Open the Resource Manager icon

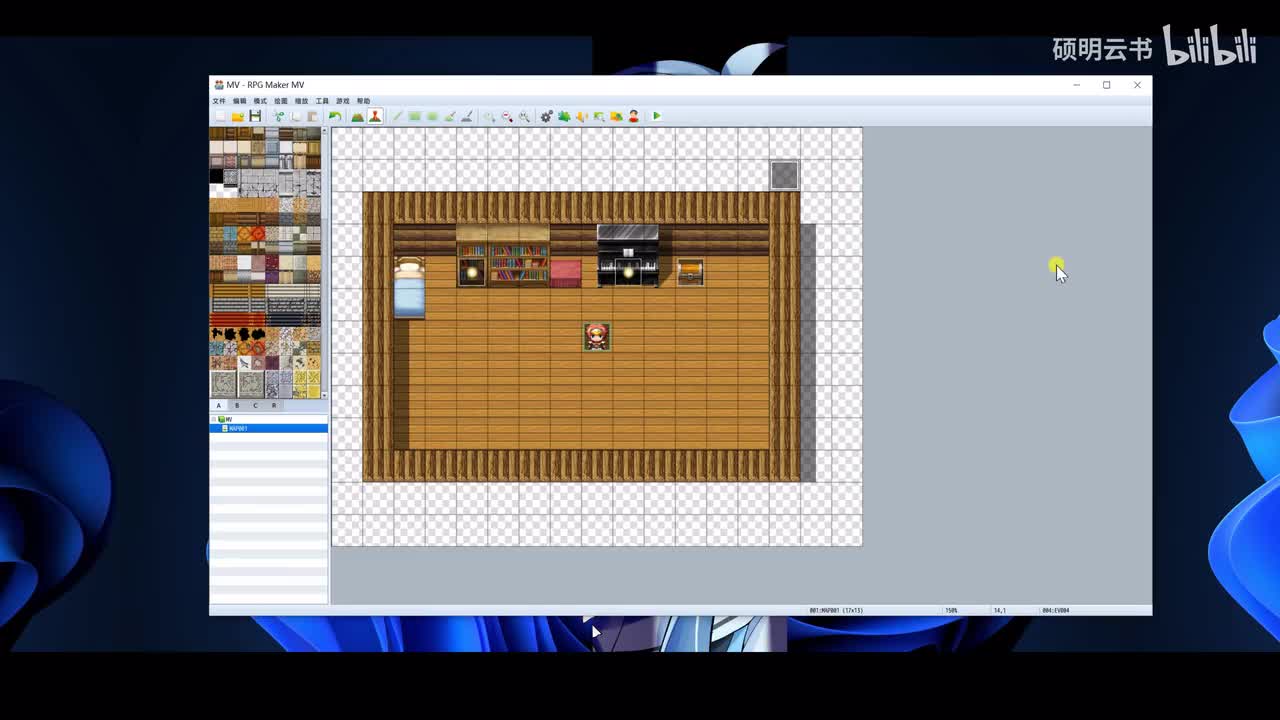click(616, 116)
